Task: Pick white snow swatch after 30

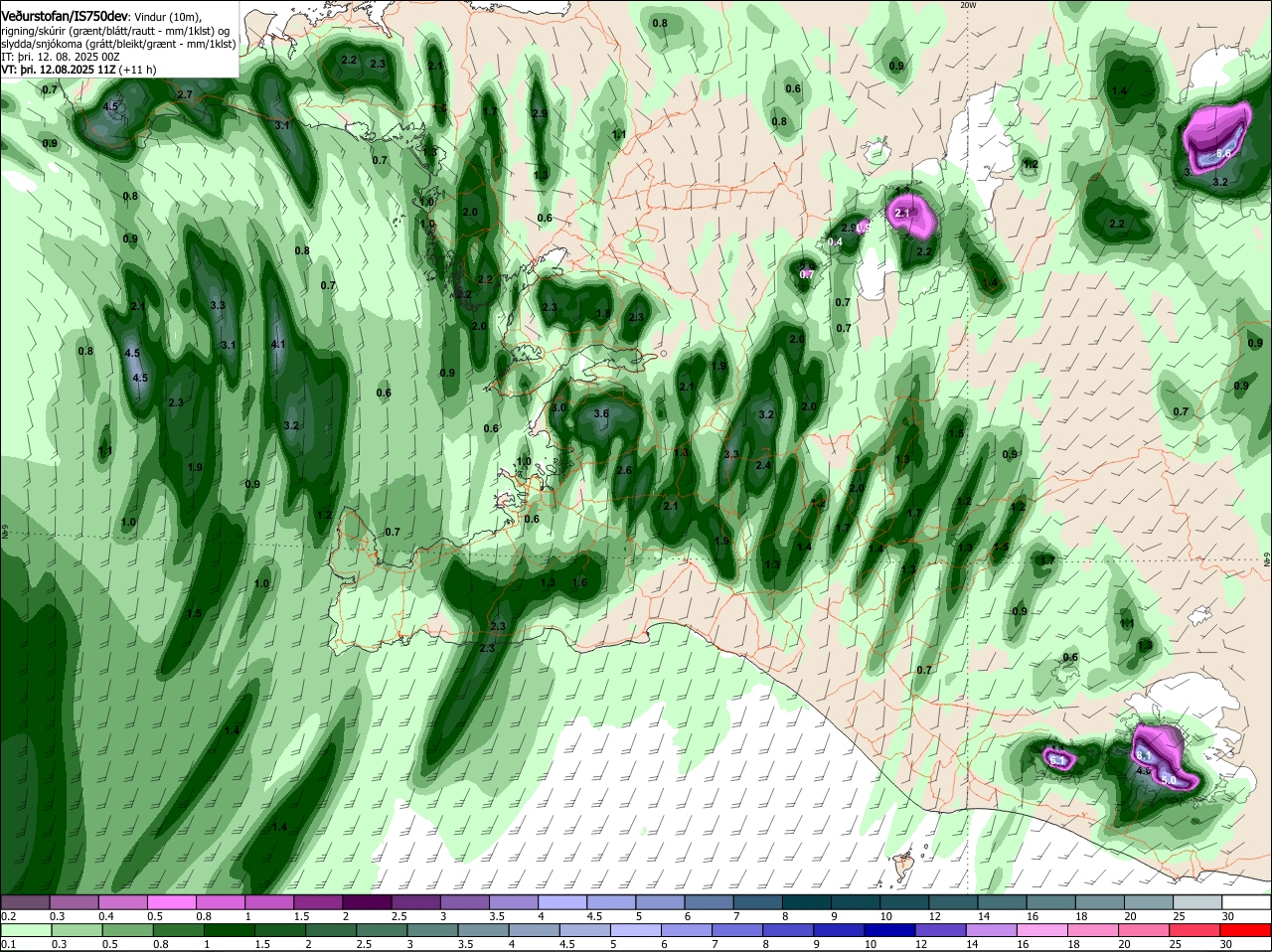Action: [x=1247, y=902]
